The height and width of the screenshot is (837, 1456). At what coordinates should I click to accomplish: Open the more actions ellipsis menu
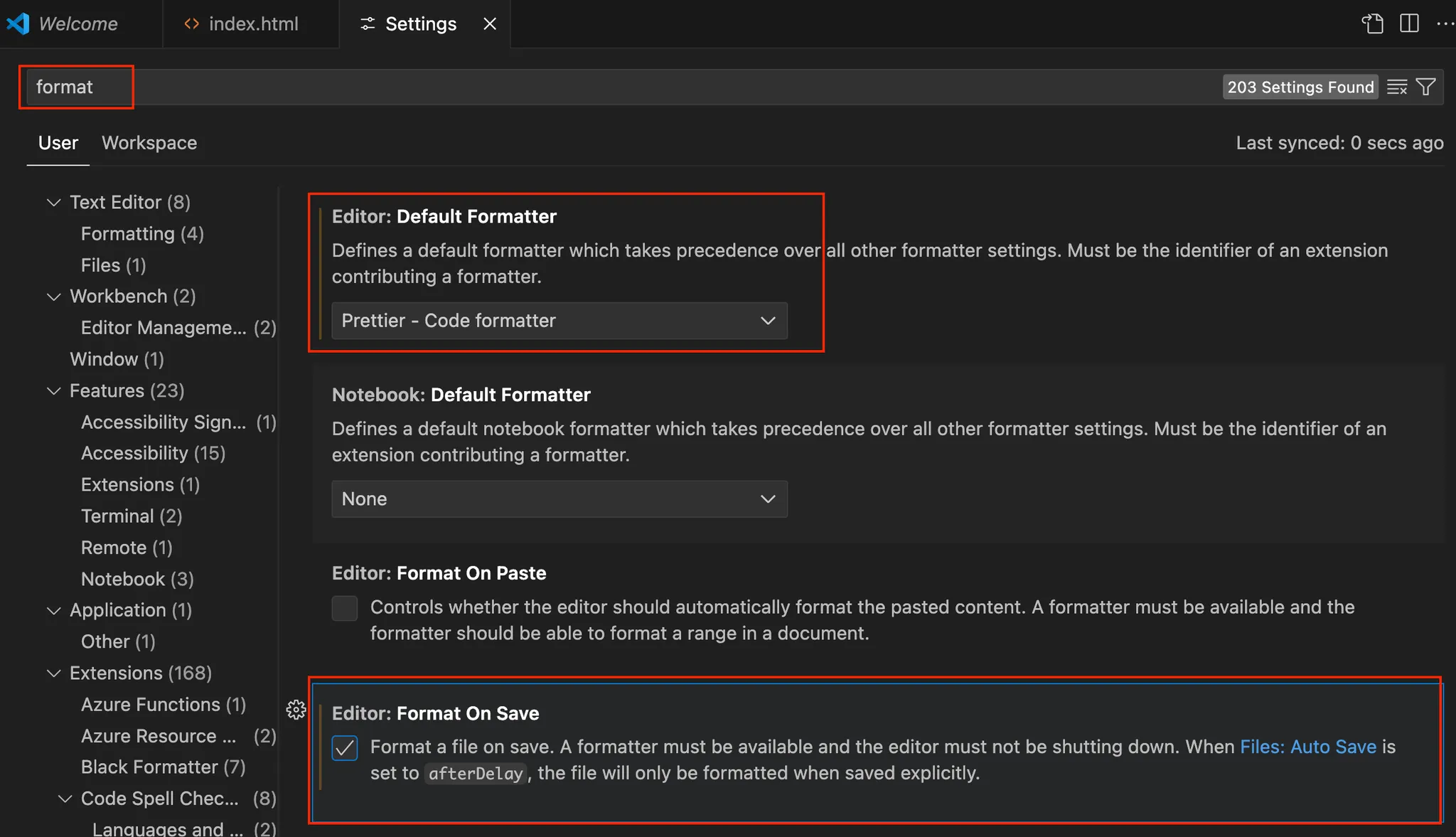[1445, 23]
